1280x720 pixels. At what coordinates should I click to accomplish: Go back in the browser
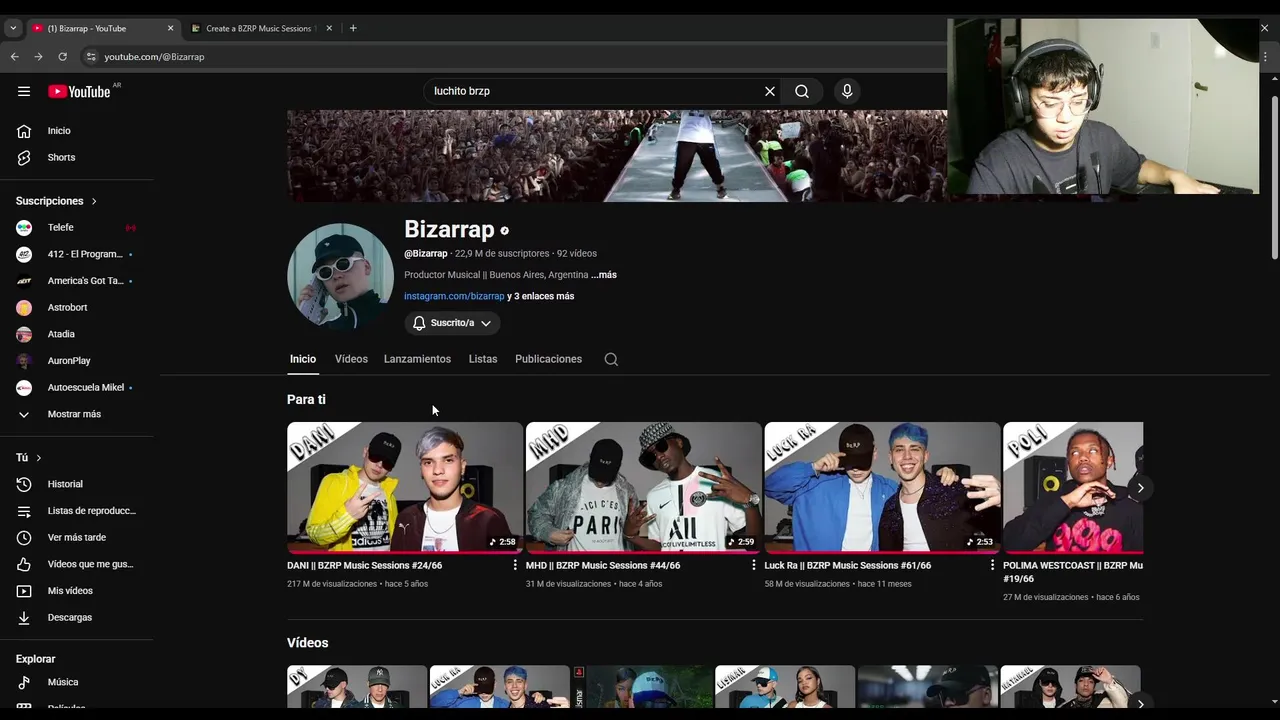15,57
